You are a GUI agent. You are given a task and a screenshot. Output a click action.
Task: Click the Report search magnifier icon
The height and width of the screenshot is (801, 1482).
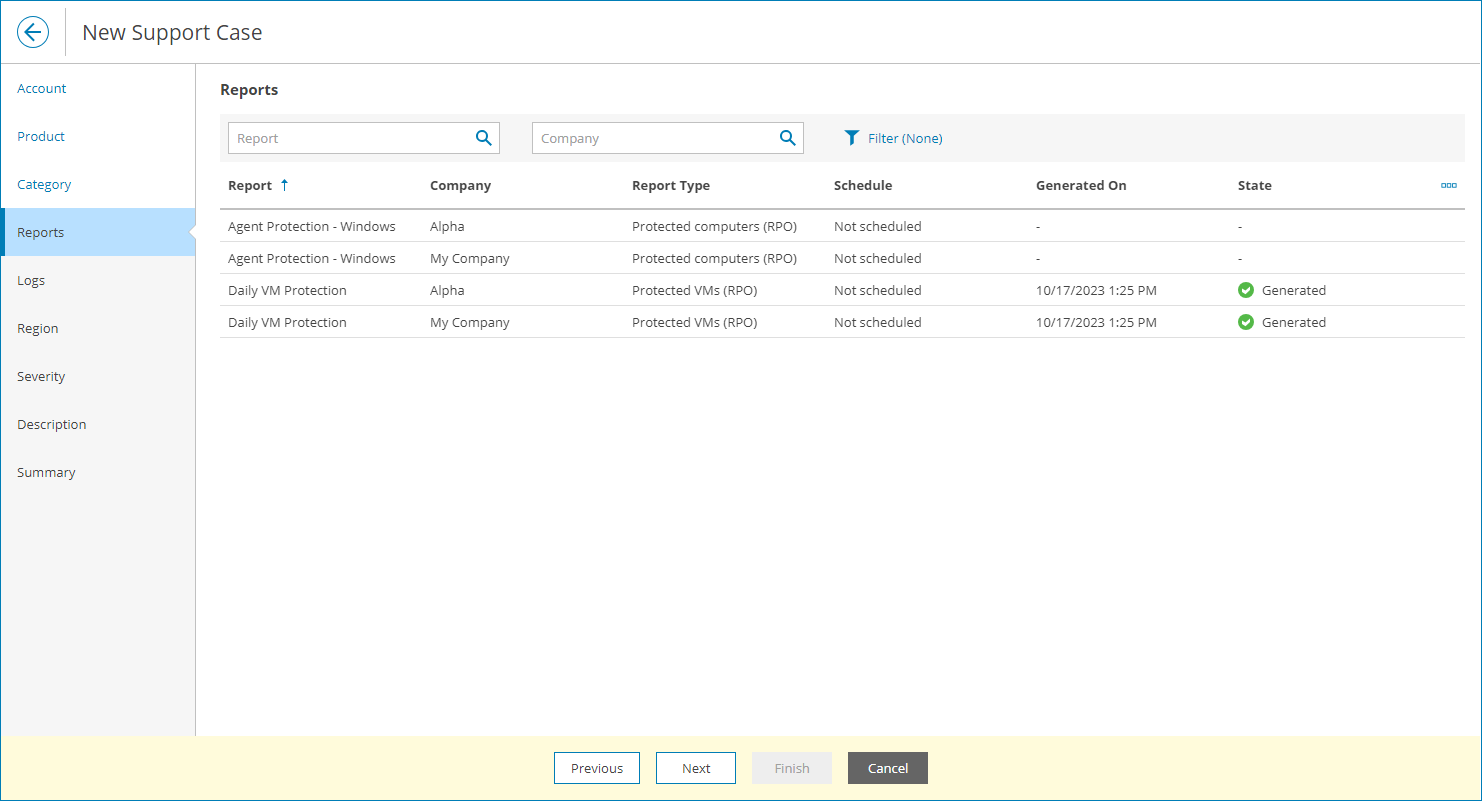coord(484,138)
